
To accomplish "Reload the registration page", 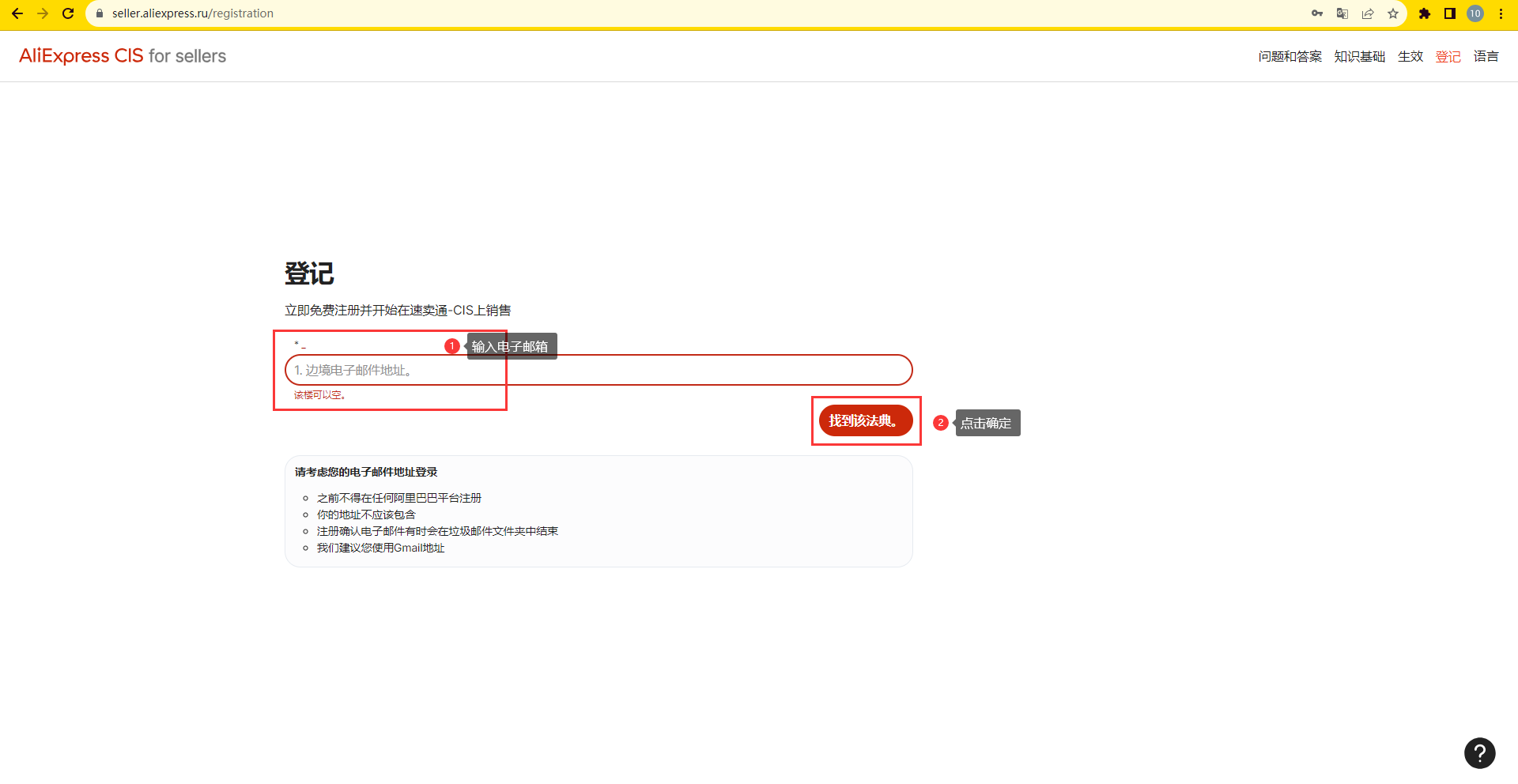I will click(68, 13).
